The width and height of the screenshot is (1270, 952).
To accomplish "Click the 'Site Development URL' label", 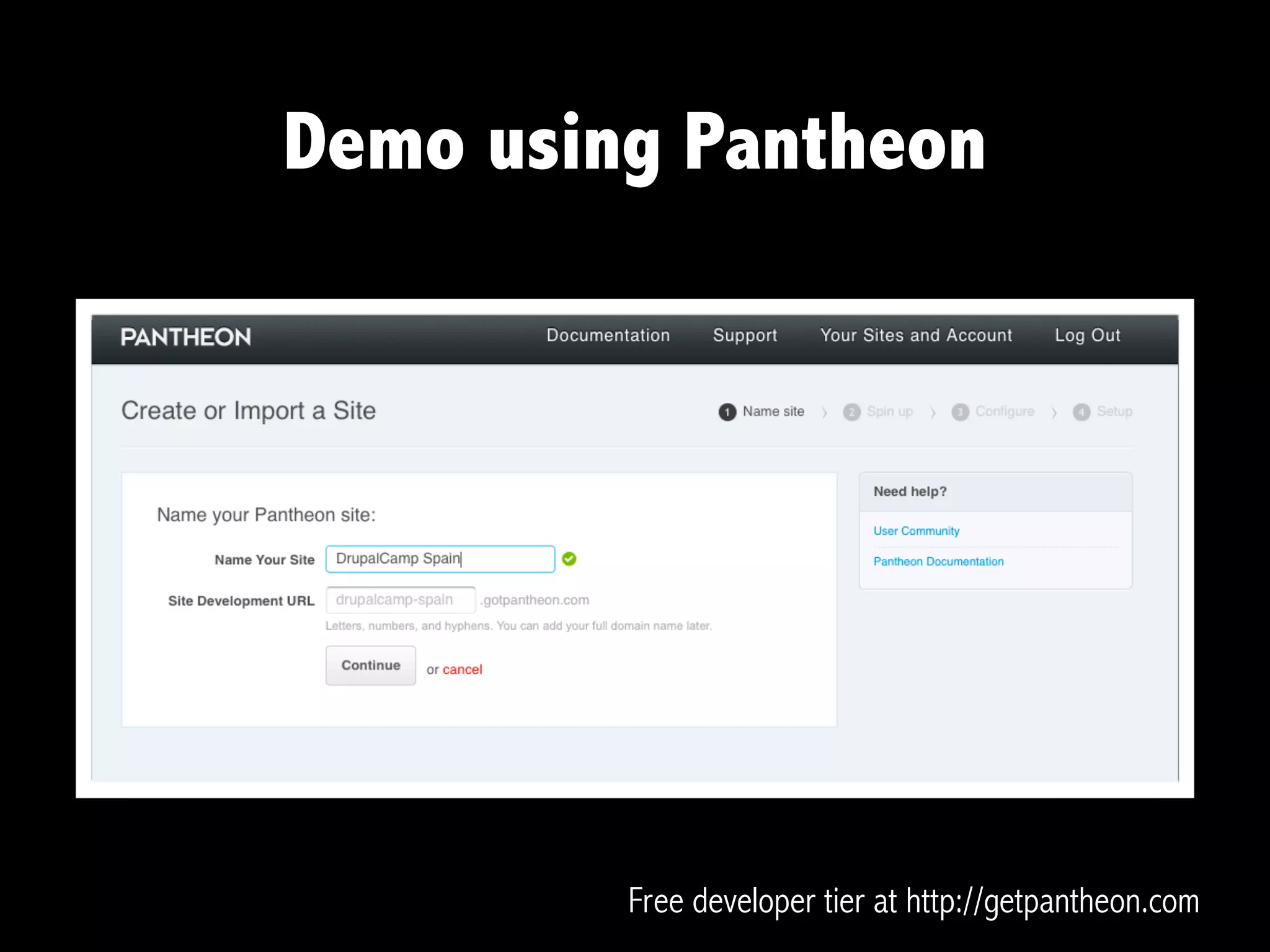I will pos(241,601).
